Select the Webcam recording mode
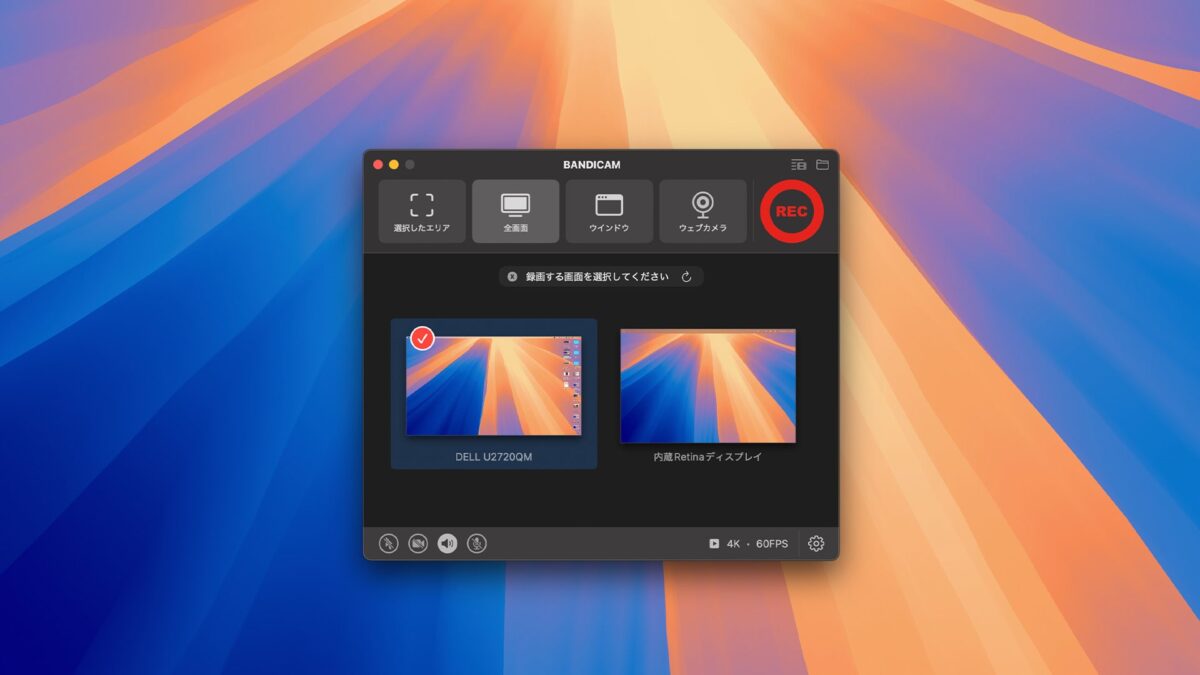 point(703,211)
